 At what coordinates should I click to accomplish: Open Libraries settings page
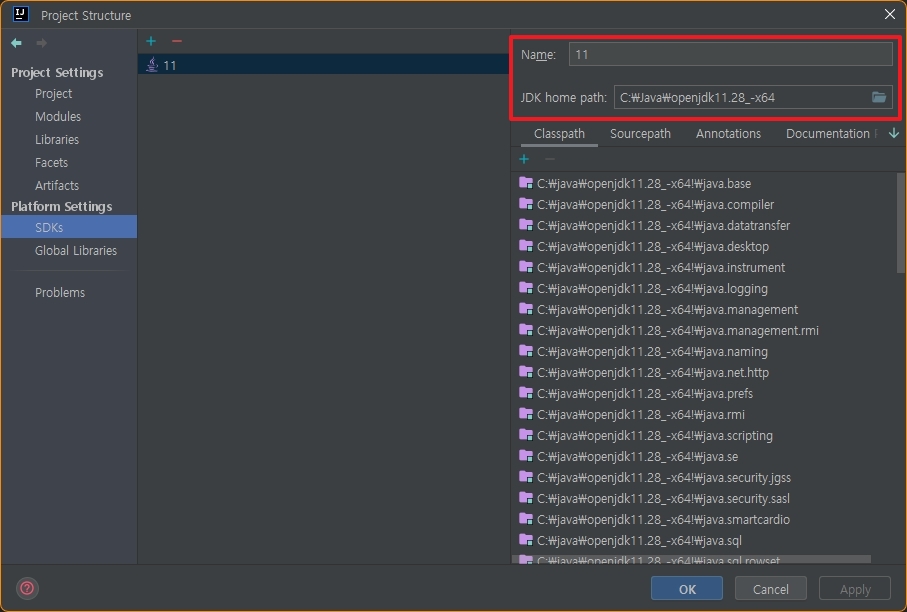(57, 140)
